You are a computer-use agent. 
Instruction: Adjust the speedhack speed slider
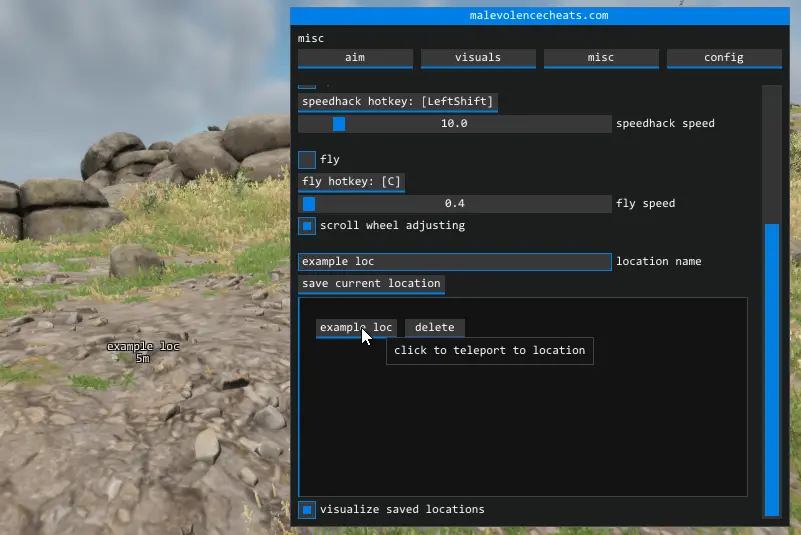coord(455,124)
